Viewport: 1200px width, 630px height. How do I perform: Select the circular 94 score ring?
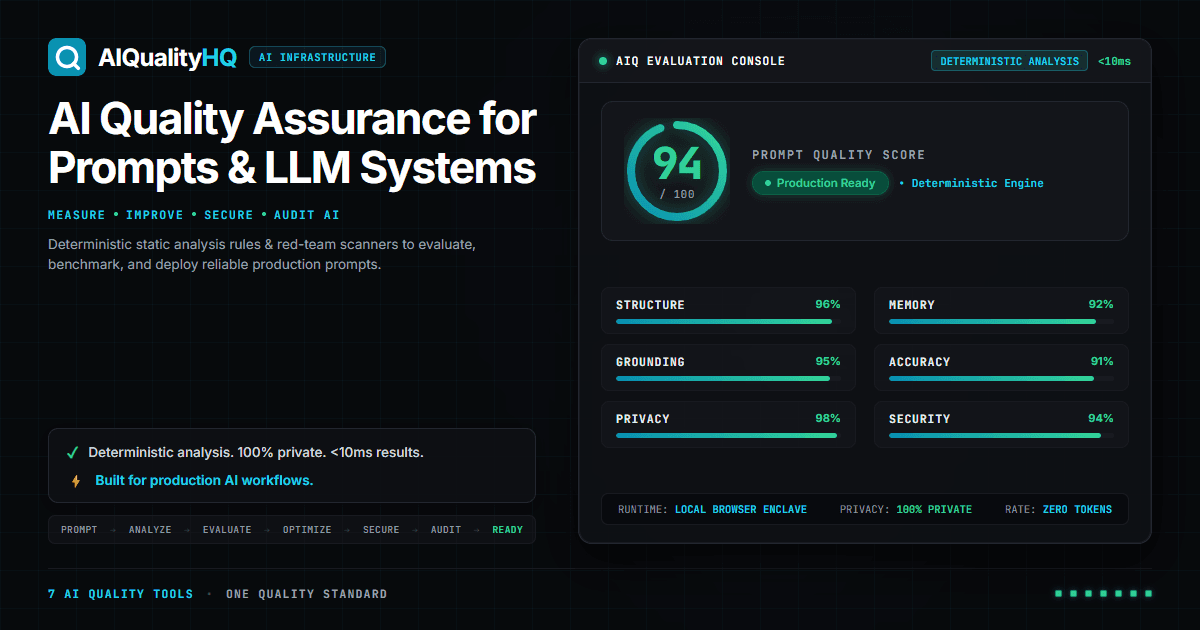[x=677, y=170]
